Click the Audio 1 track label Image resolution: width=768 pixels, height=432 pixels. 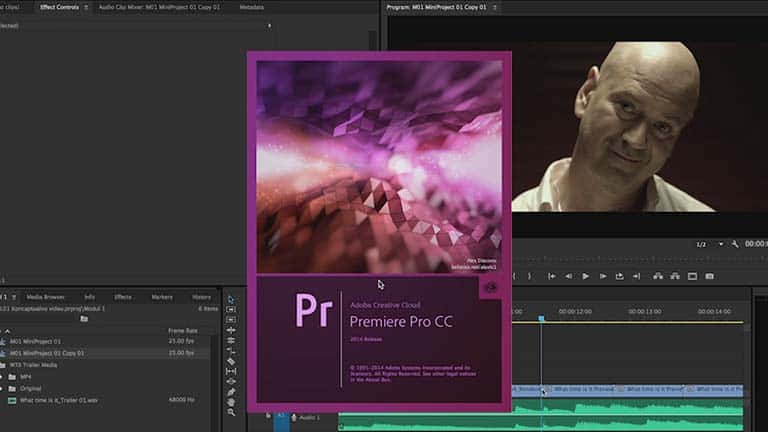coord(309,418)
